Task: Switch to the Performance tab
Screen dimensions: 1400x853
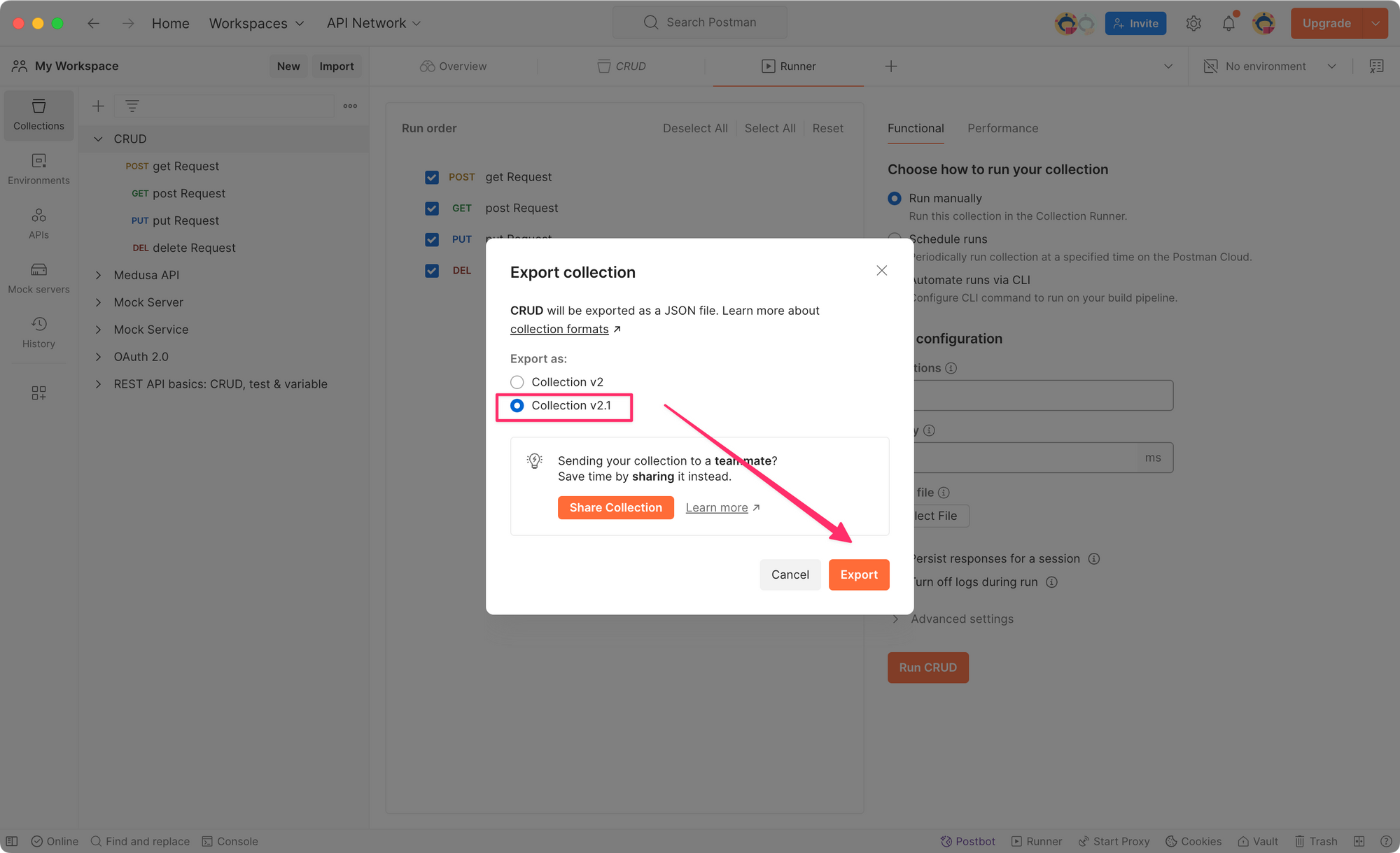Action: (x=1002, y=128)
